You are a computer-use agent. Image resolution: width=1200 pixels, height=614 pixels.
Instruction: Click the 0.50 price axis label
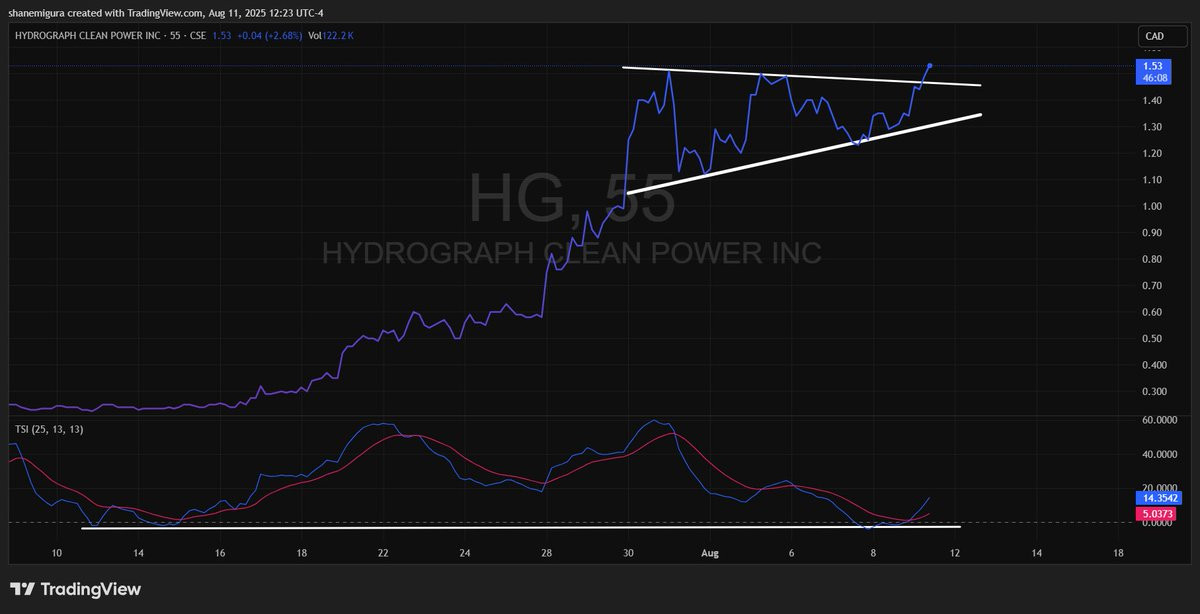[1151, 339]
